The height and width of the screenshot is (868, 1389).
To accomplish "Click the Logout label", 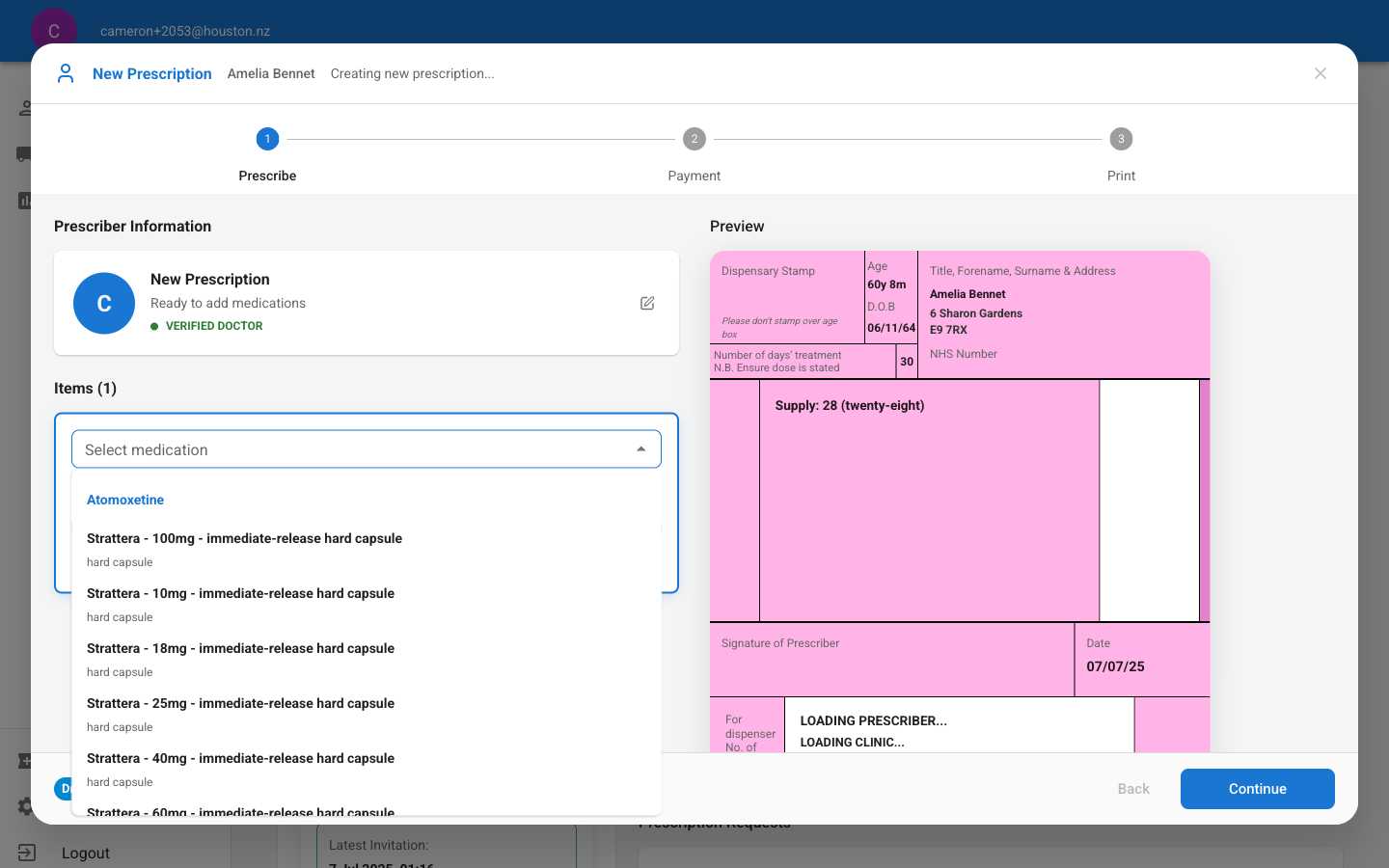I will point(86,853).
